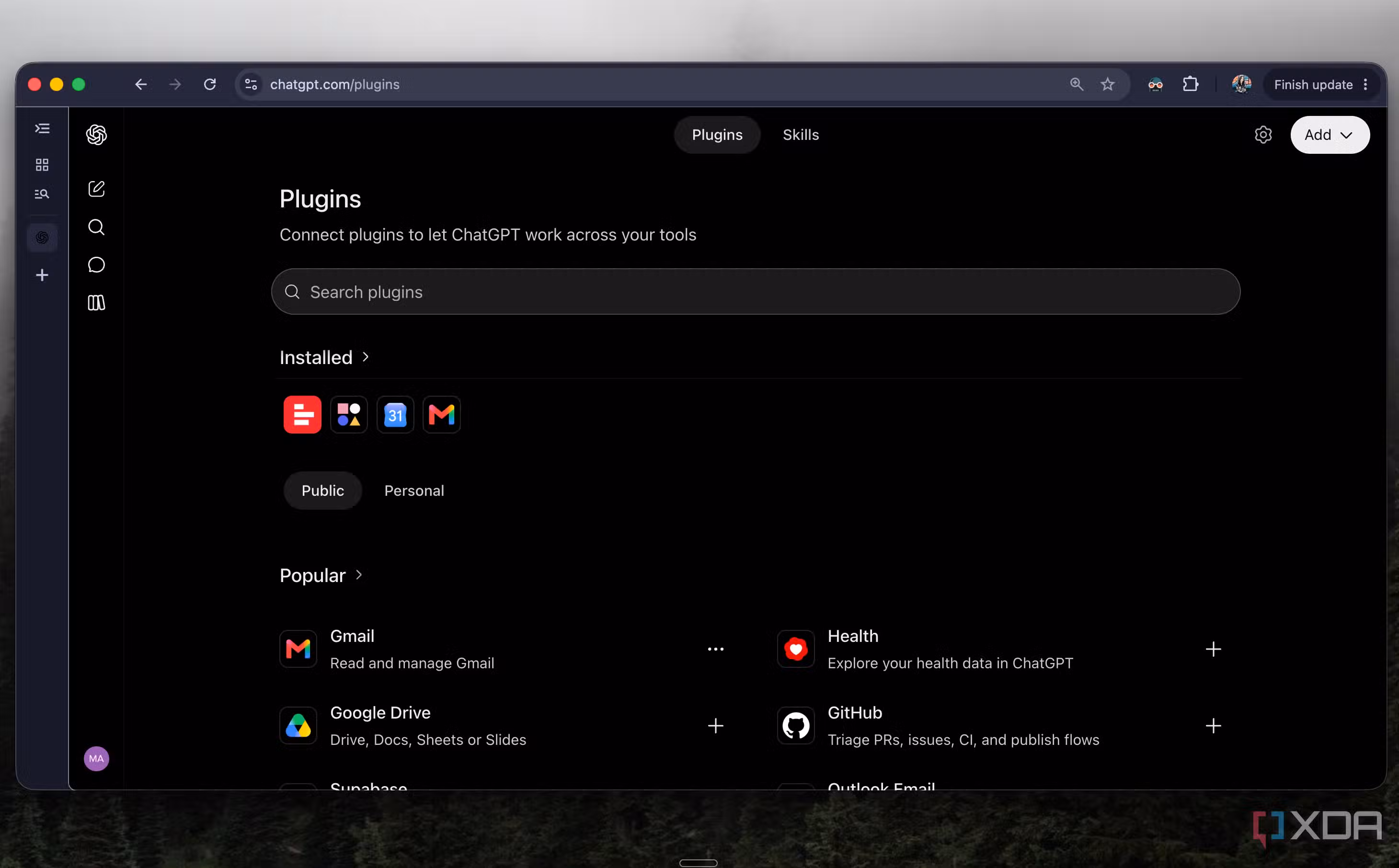Open the grid apps icon in outer sidebar
The image size is (1399, 868).
pos(42,165)
